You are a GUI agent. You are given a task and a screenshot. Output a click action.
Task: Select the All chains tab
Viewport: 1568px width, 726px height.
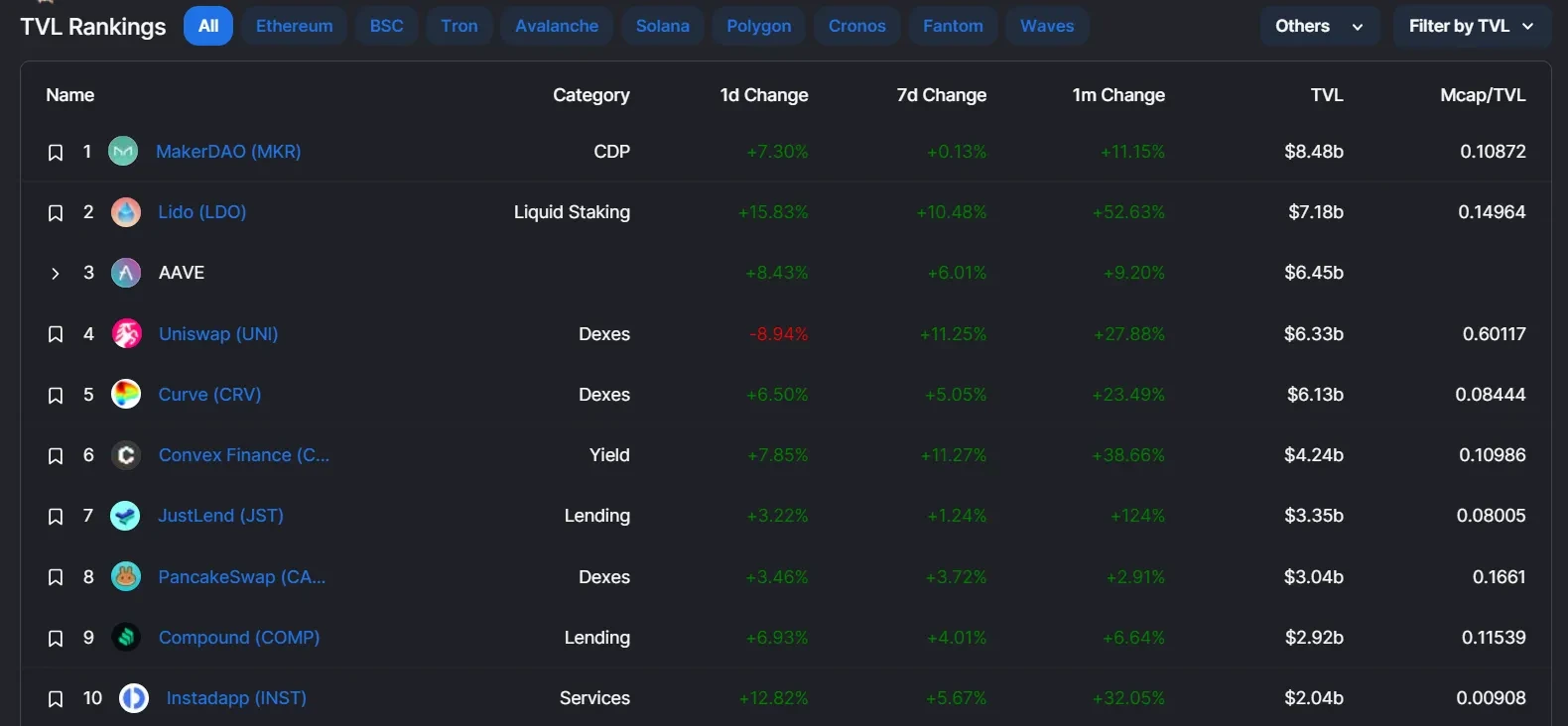click(x=208, y=26)
